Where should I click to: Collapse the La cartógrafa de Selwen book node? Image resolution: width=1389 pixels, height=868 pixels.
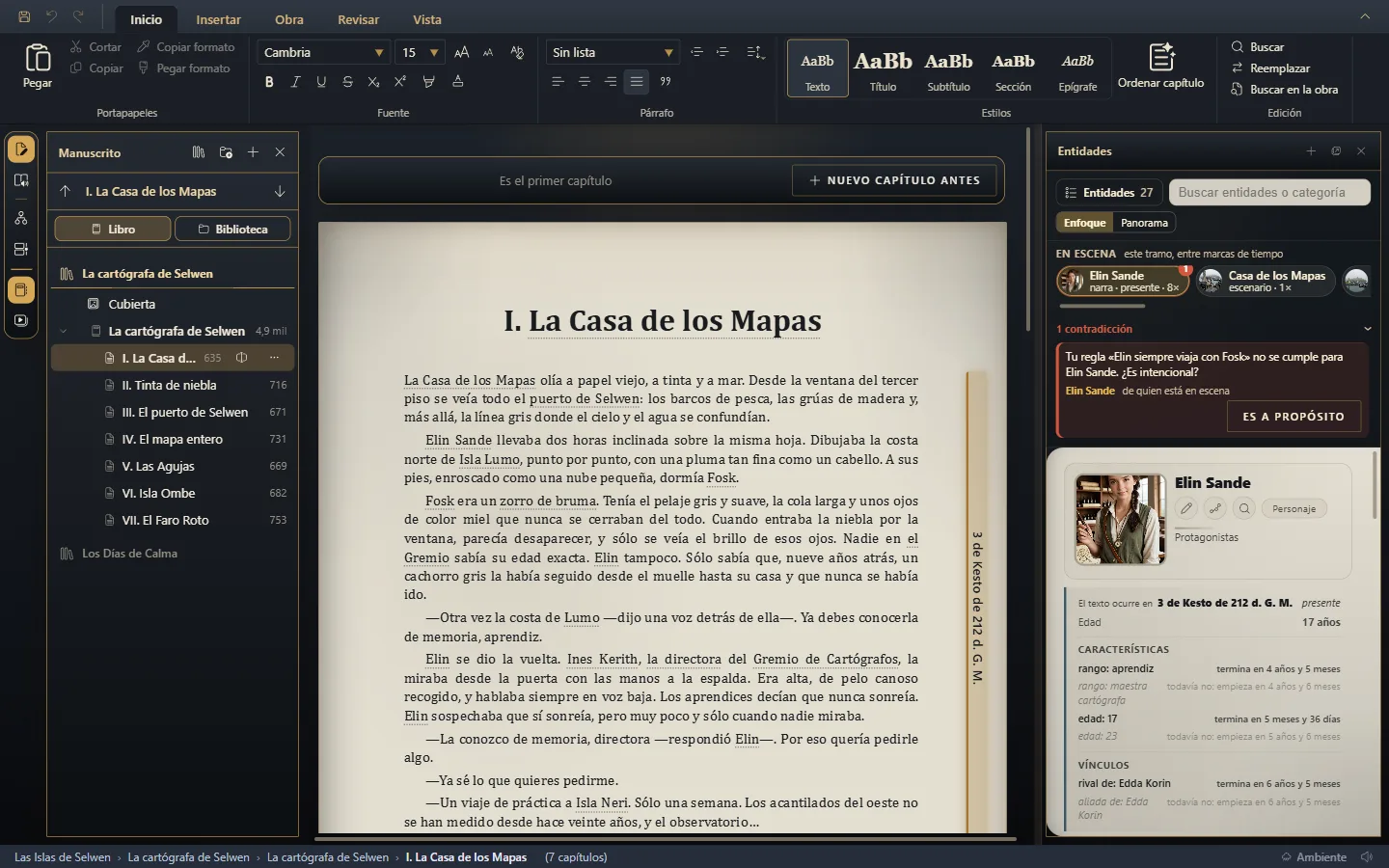65,331
